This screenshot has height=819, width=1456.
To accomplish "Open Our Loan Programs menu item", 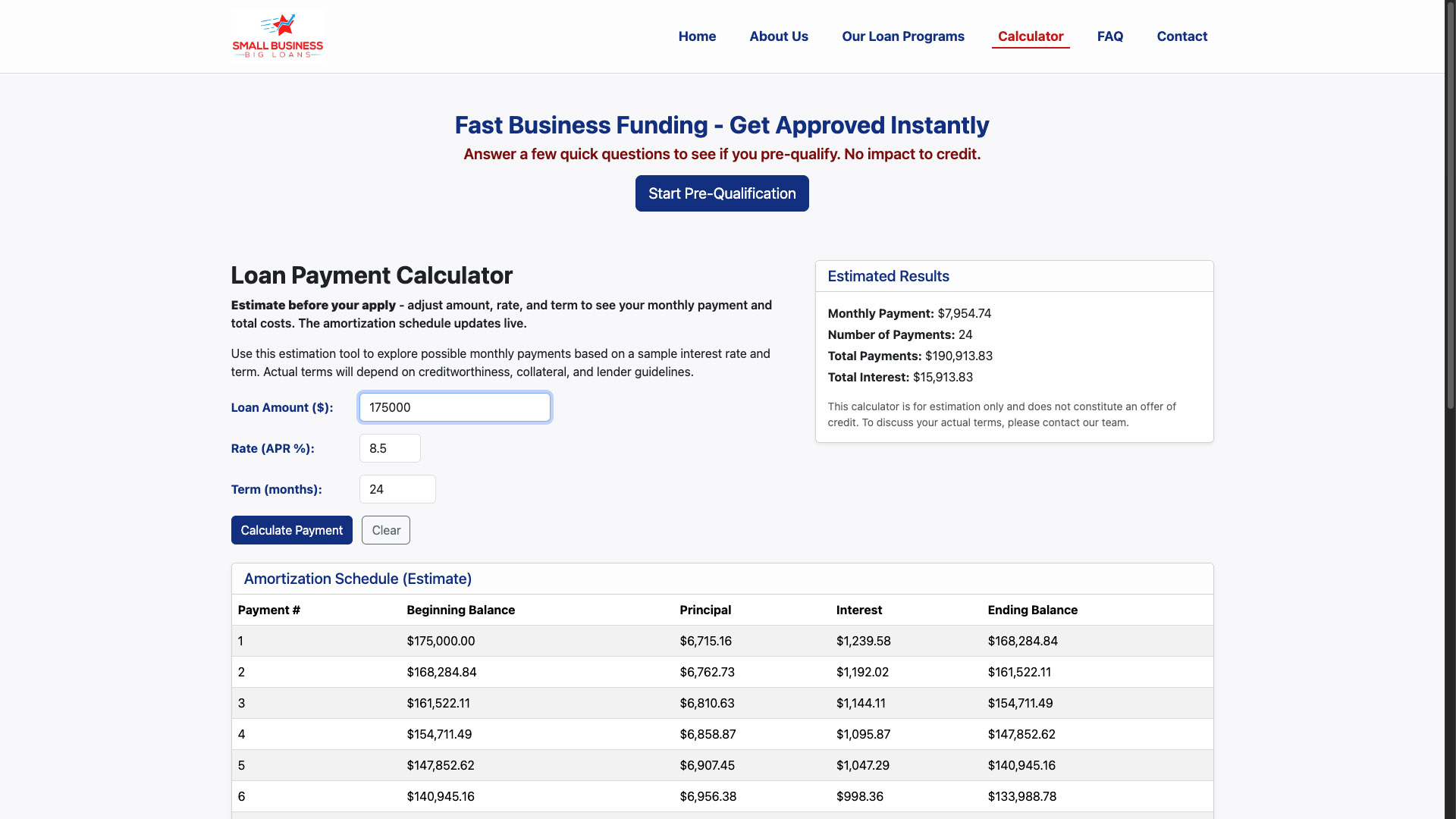I will click(x=902, y=36).
